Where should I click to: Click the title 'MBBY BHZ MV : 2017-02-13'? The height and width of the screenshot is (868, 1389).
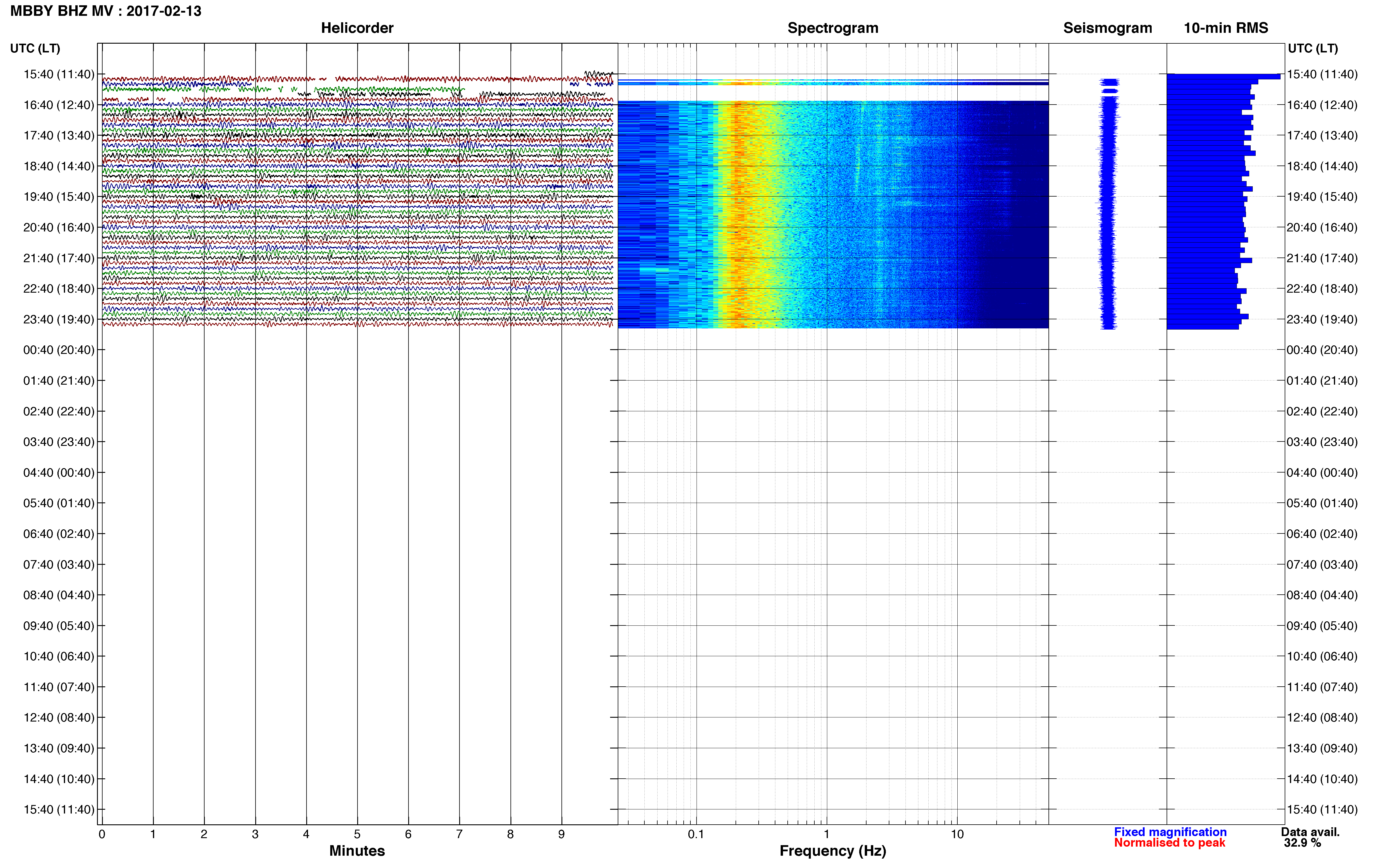(x=106, y=11)
